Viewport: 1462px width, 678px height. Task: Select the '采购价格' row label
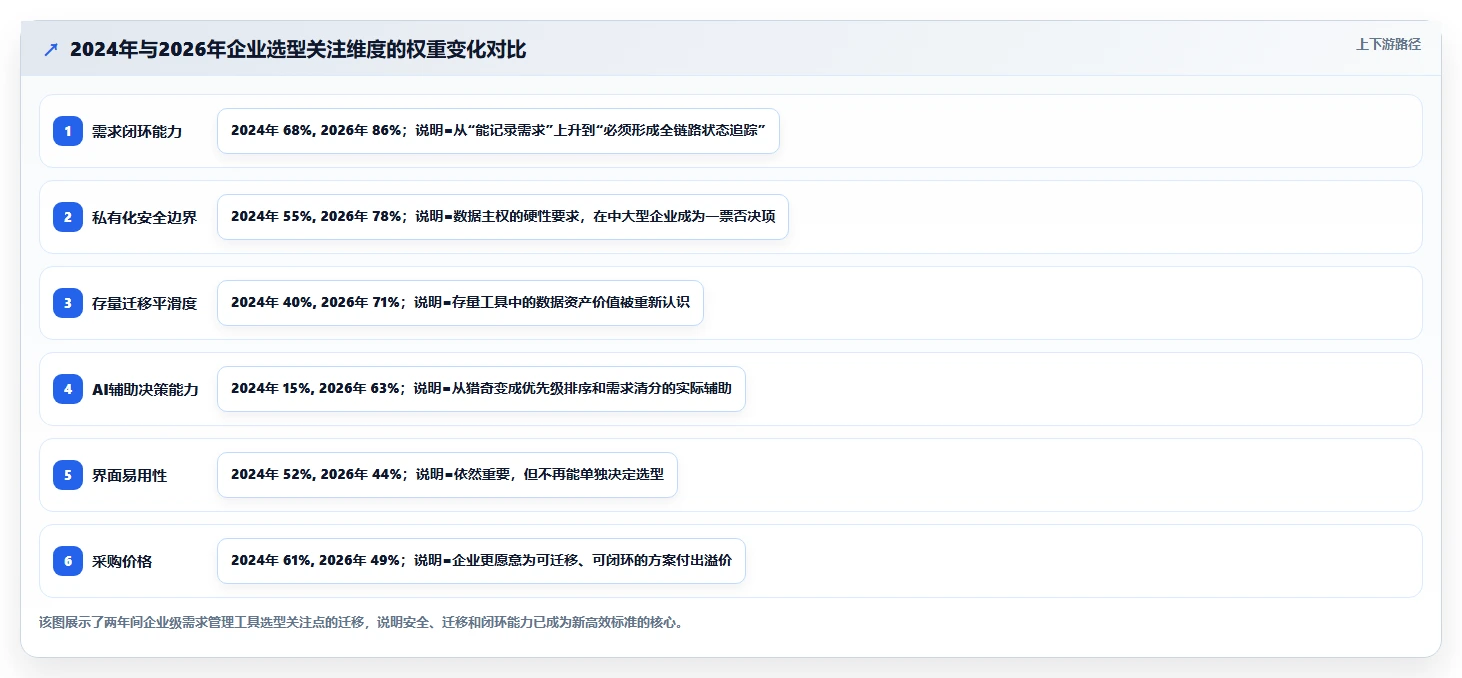pos(122,561)
